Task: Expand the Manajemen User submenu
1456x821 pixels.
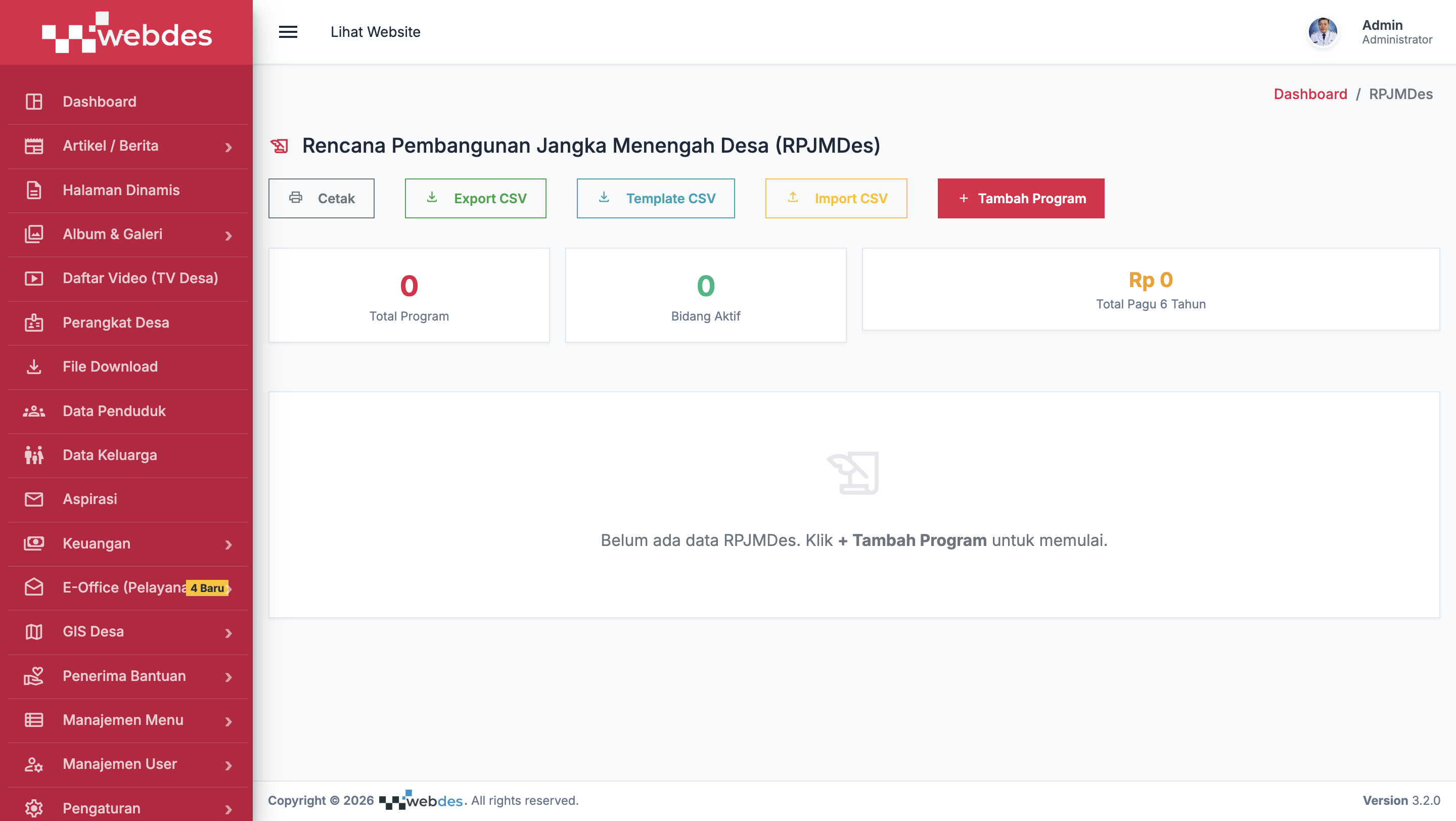Action: (x=128, y=764)
